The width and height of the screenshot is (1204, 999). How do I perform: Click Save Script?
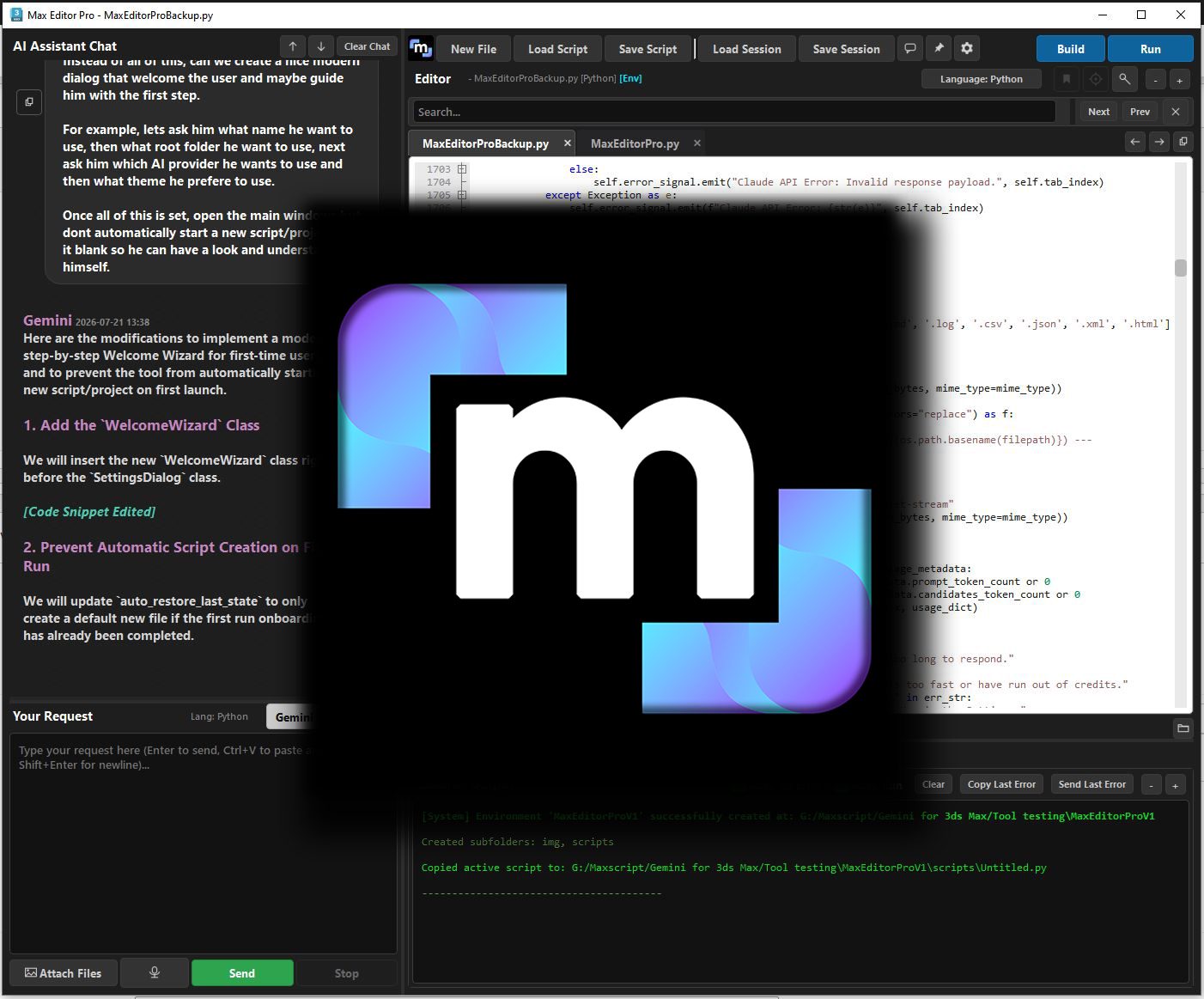point(648,49)
